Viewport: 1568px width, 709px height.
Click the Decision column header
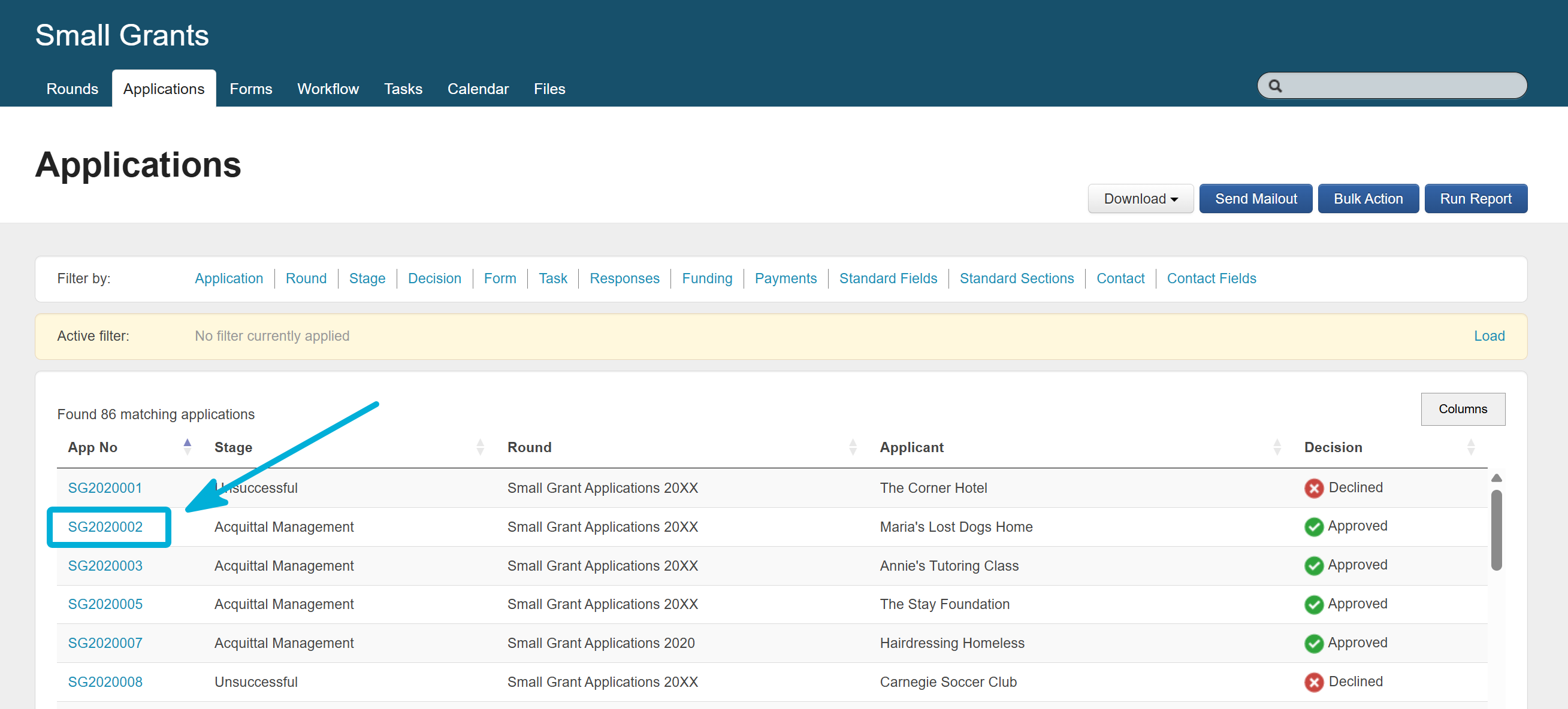[1333, 447]
